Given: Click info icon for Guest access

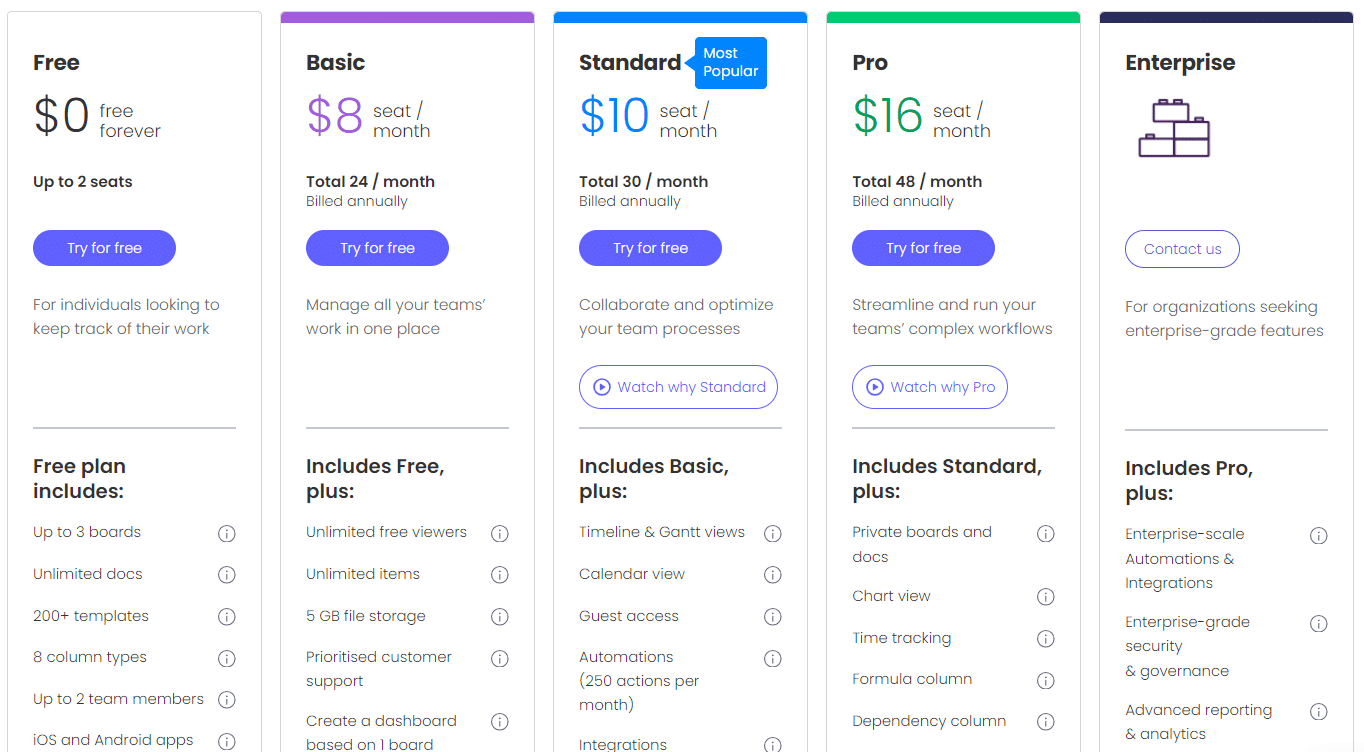Looking at the screenshot, I should pos(773,617).
